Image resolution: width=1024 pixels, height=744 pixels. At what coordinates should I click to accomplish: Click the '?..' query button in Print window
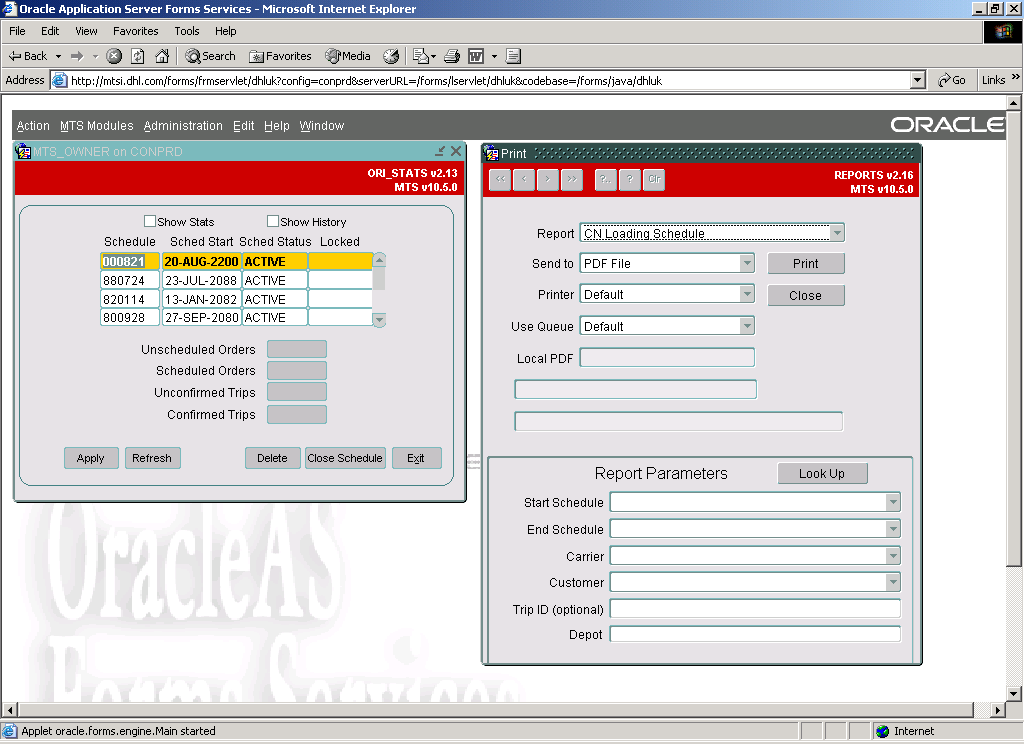605,179
